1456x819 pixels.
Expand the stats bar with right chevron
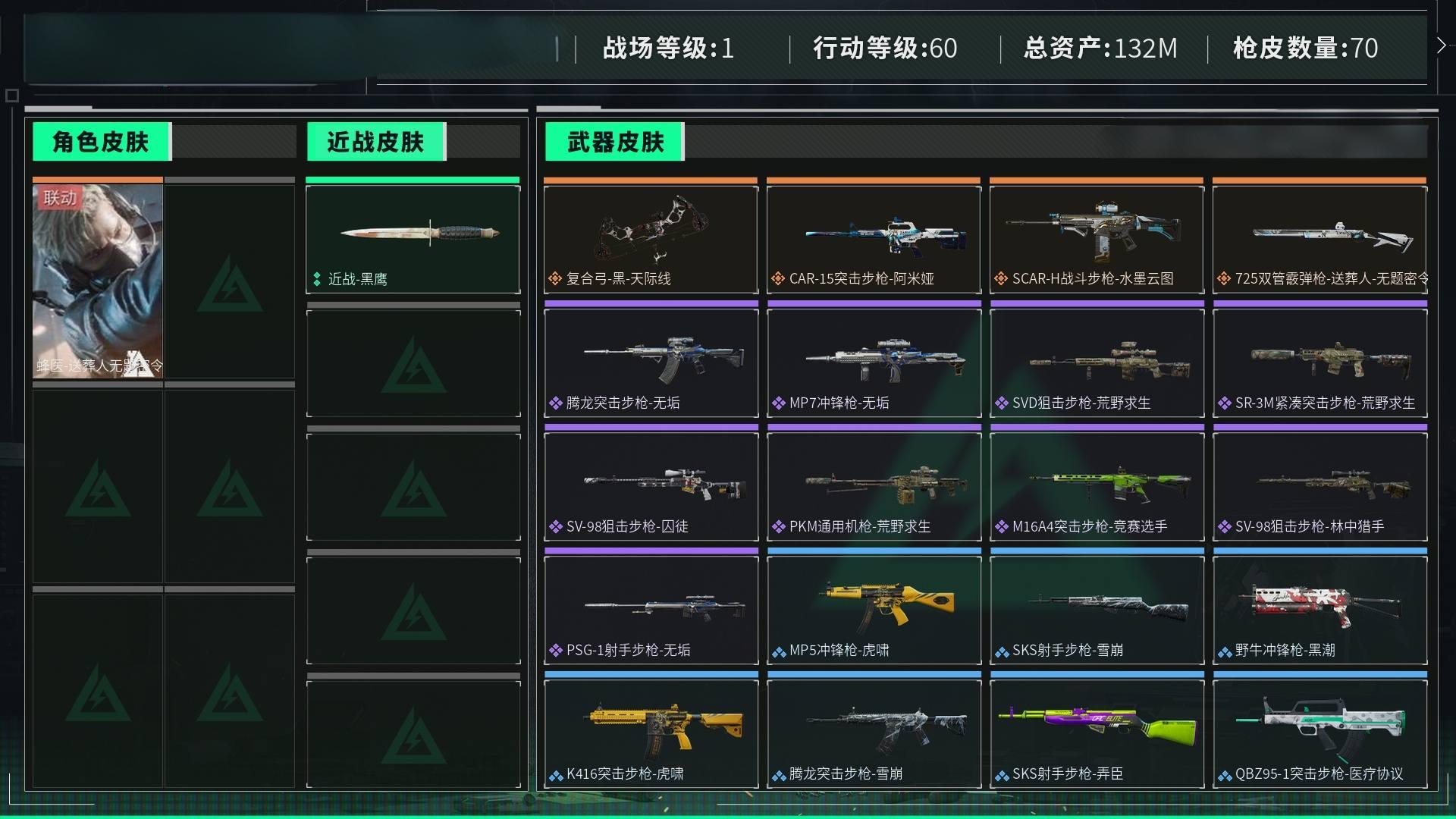coord(1441,46)
